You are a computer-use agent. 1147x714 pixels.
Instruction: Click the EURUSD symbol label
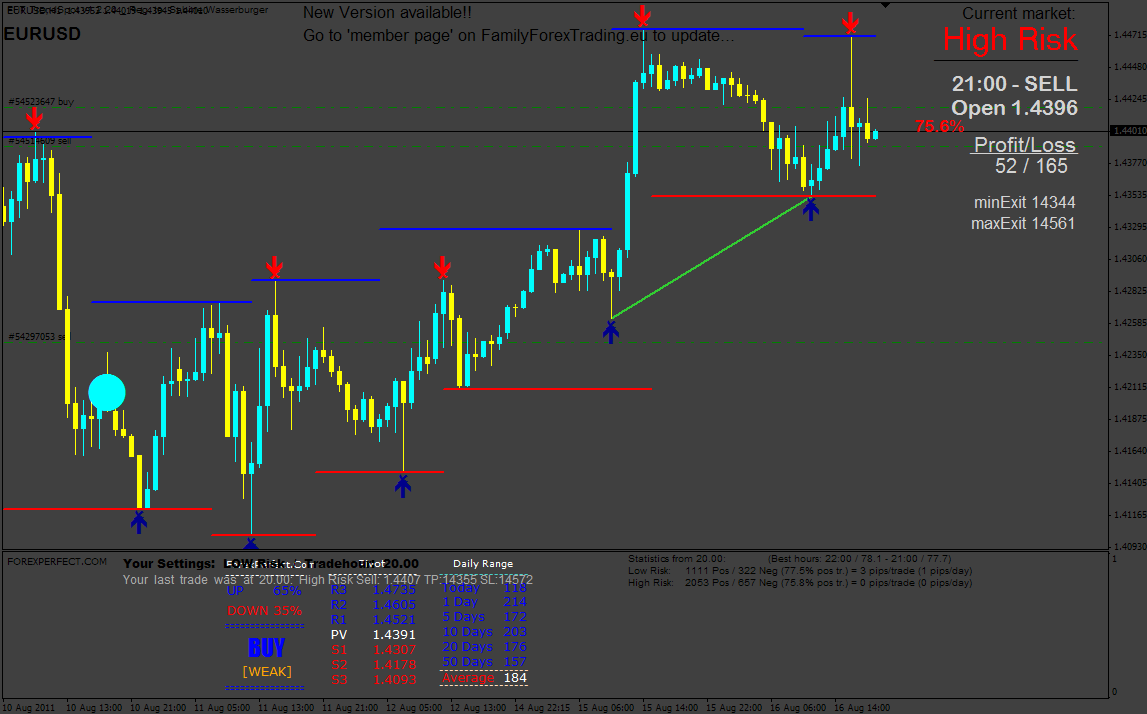click(42, 34)
